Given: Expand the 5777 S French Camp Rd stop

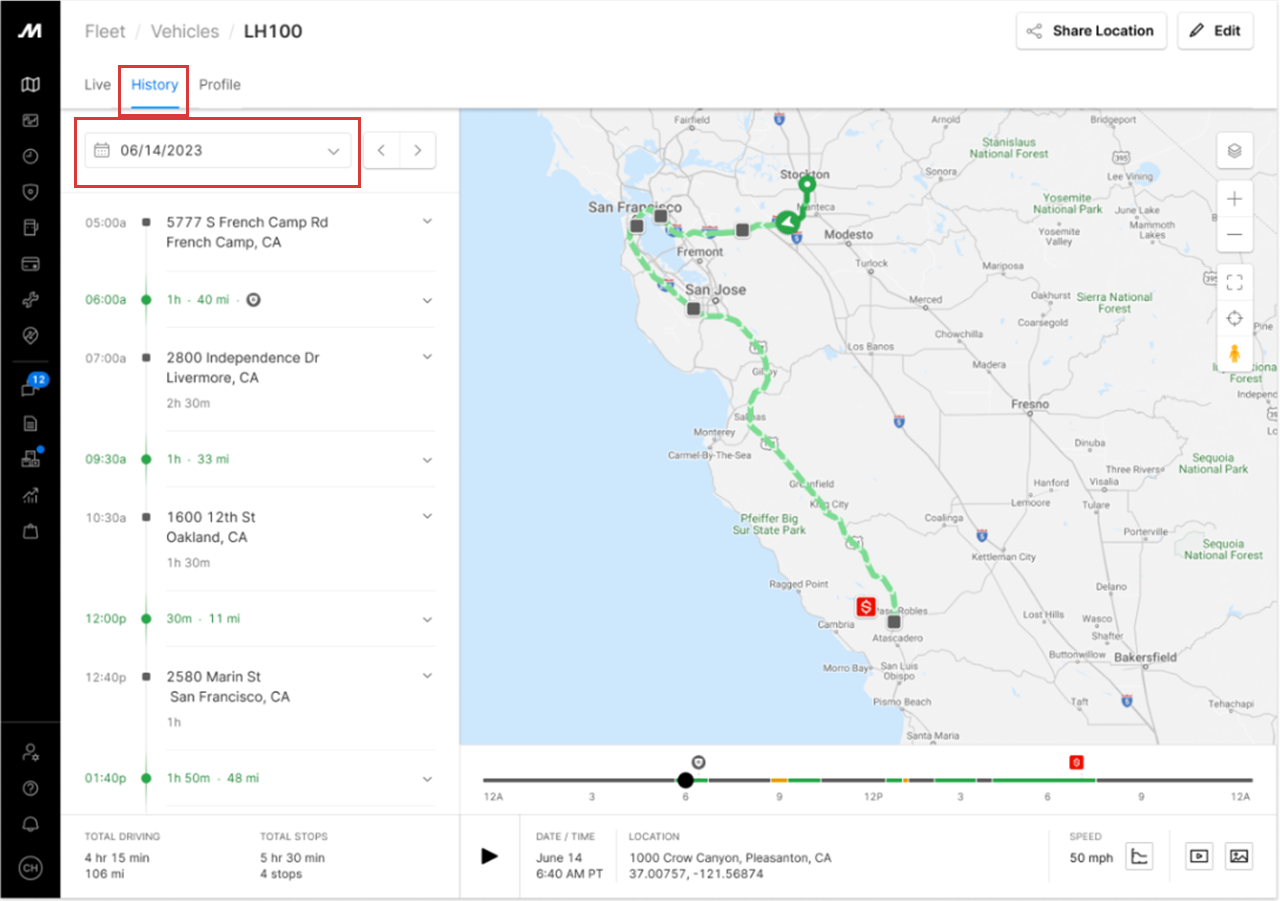Looking at the screenshot, I should tap(427, 222).
